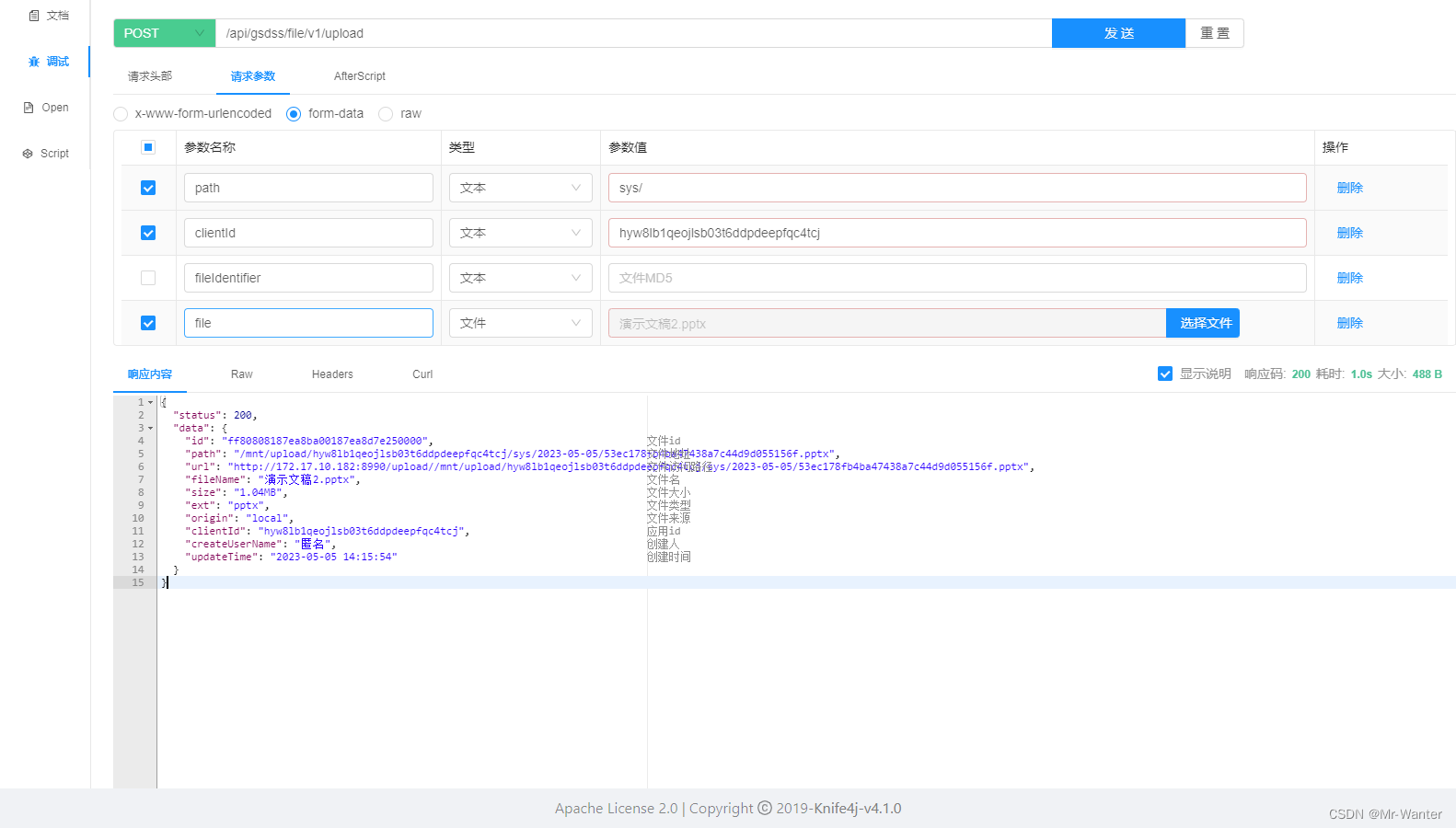
Task: Delete the path parameter row
Action: (x=1350, y=188)
